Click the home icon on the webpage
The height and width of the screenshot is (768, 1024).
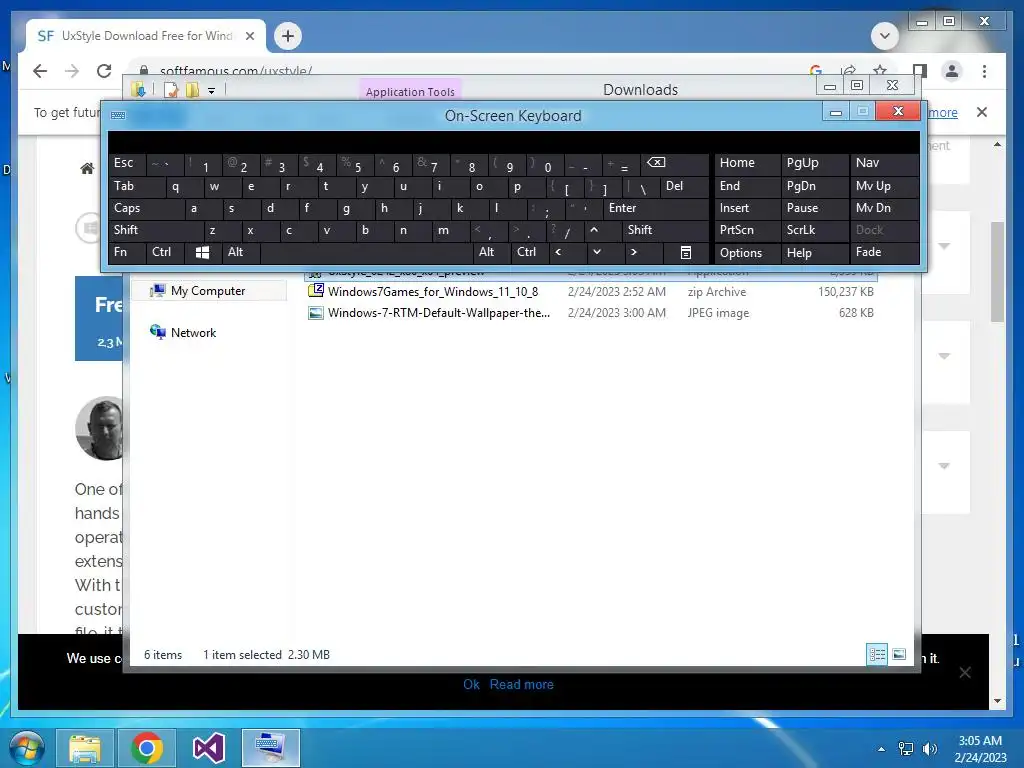click(87, 168)
